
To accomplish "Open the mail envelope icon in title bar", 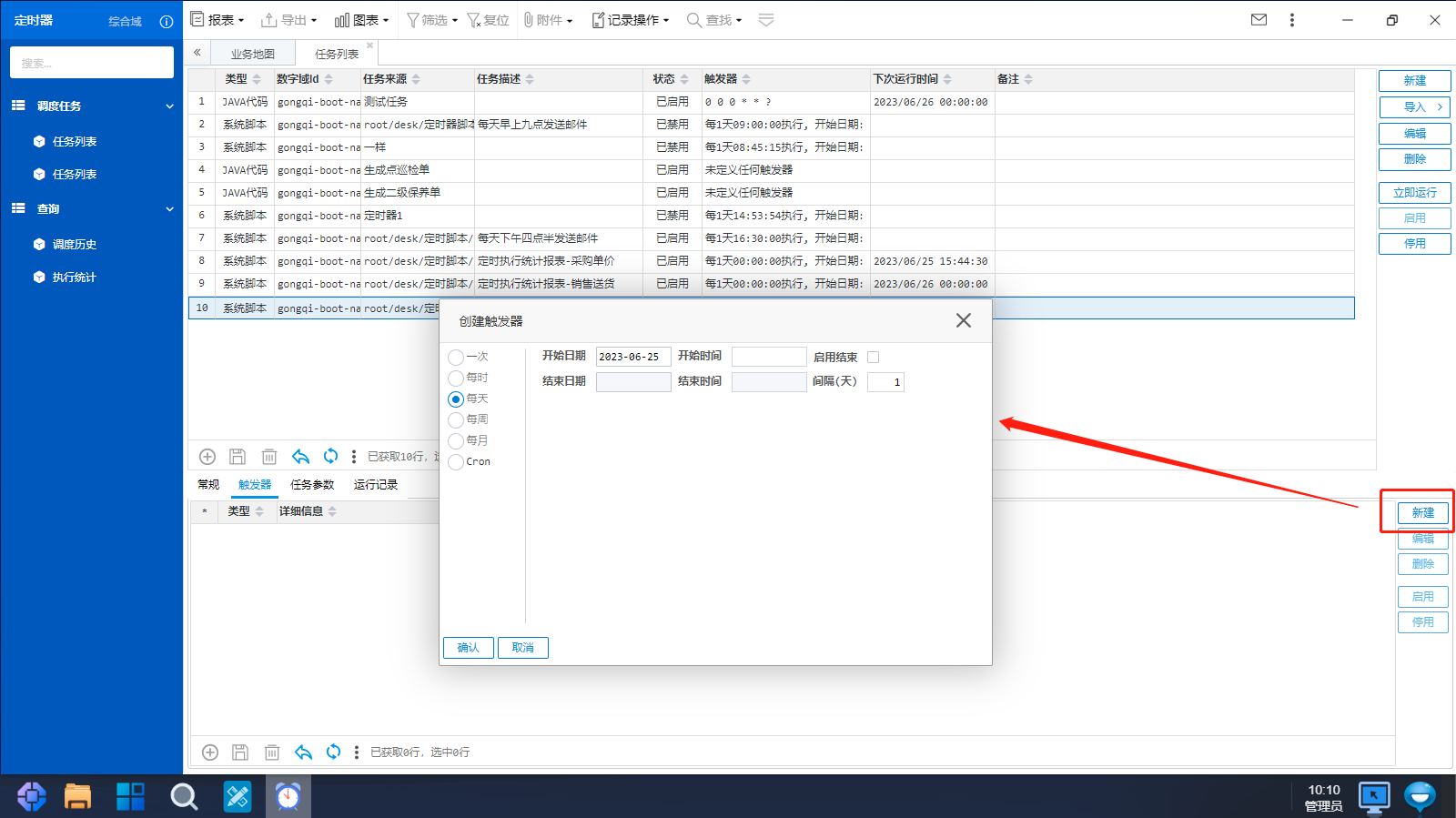I will (1259, 19).
